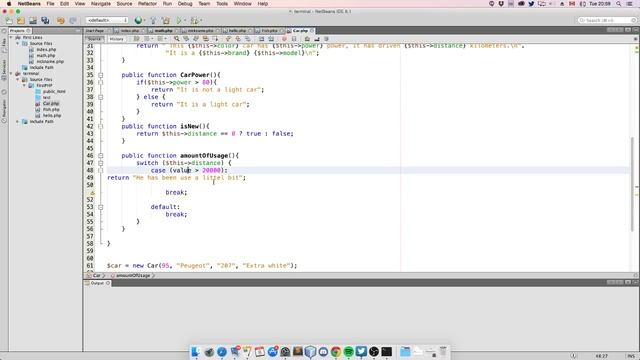Click the Start Macro Recording red icon
This screenshot has width=640, height=360.
(x=284, y=39)
